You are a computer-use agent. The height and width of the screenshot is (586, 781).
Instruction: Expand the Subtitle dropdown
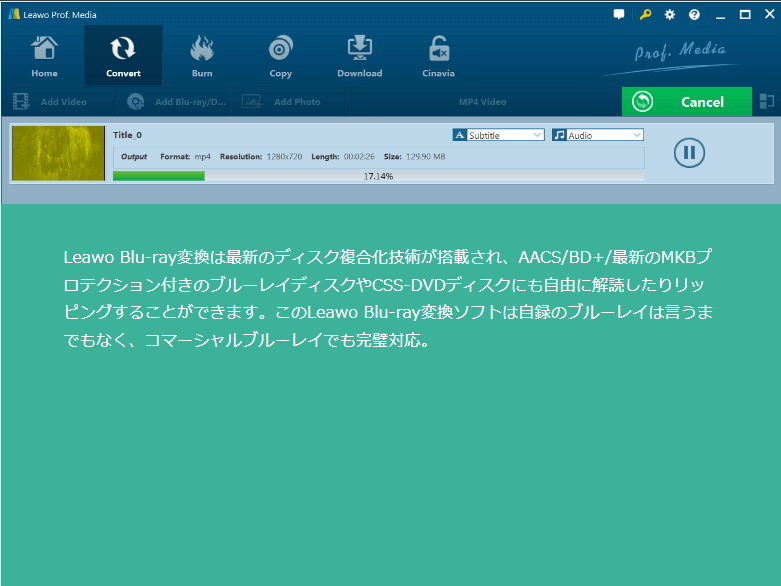pyautogui.click(x=499, y=135)
